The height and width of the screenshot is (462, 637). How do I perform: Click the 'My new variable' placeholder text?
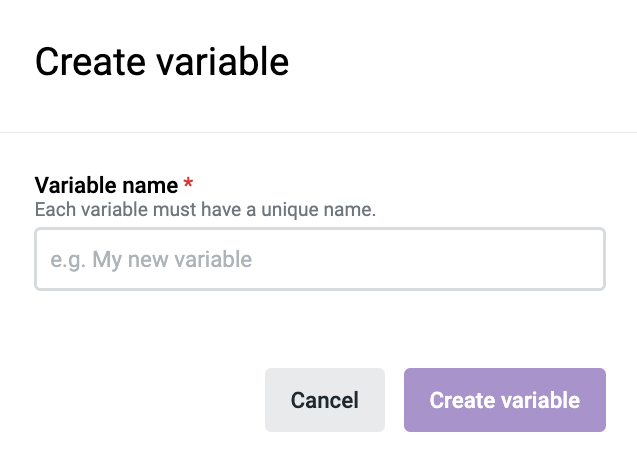click(172, 260)
